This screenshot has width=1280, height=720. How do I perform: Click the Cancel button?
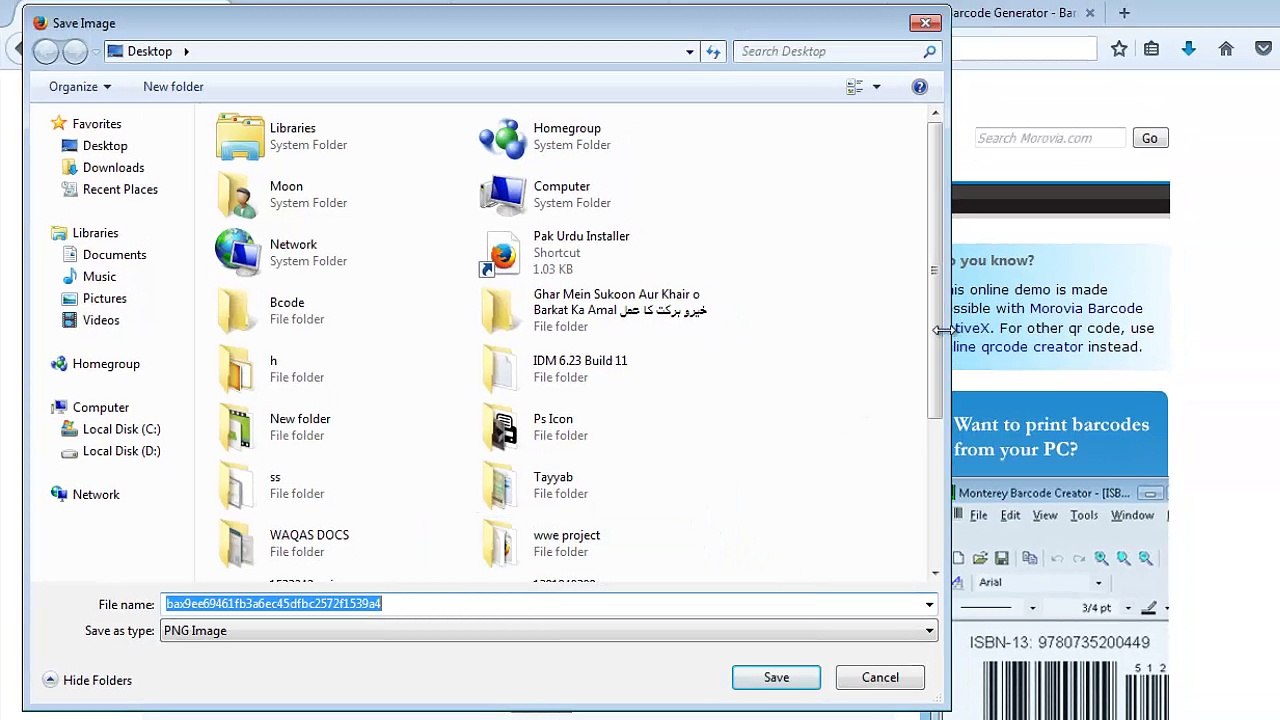(880, 678)
